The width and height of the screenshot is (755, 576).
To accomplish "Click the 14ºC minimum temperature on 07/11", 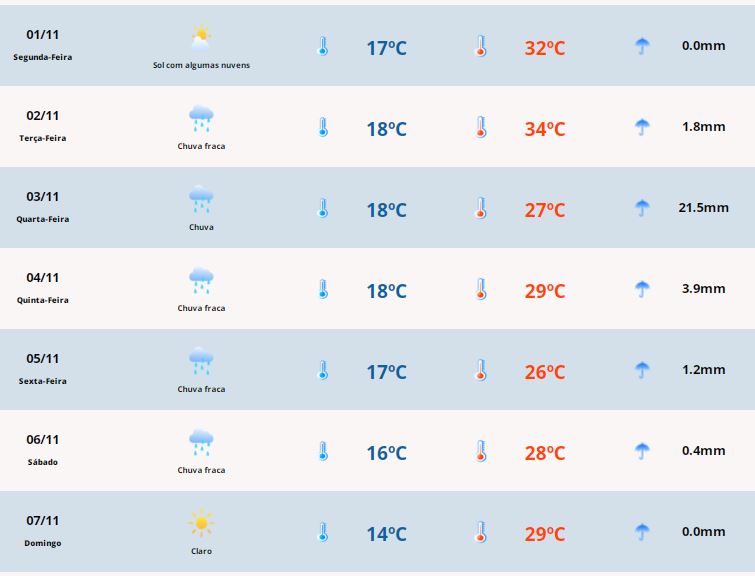I will (386, 534).
